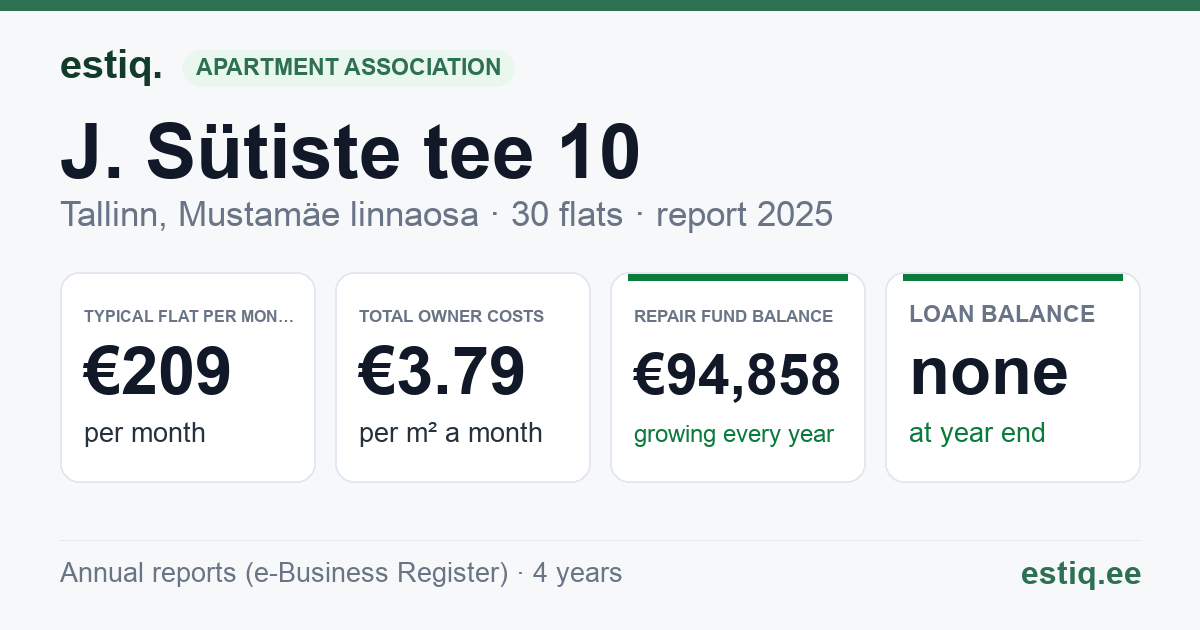Image resolution: width=1200 pixels, height=630 pixels.
Task: Click the €209 value
Action: point(157,372)
